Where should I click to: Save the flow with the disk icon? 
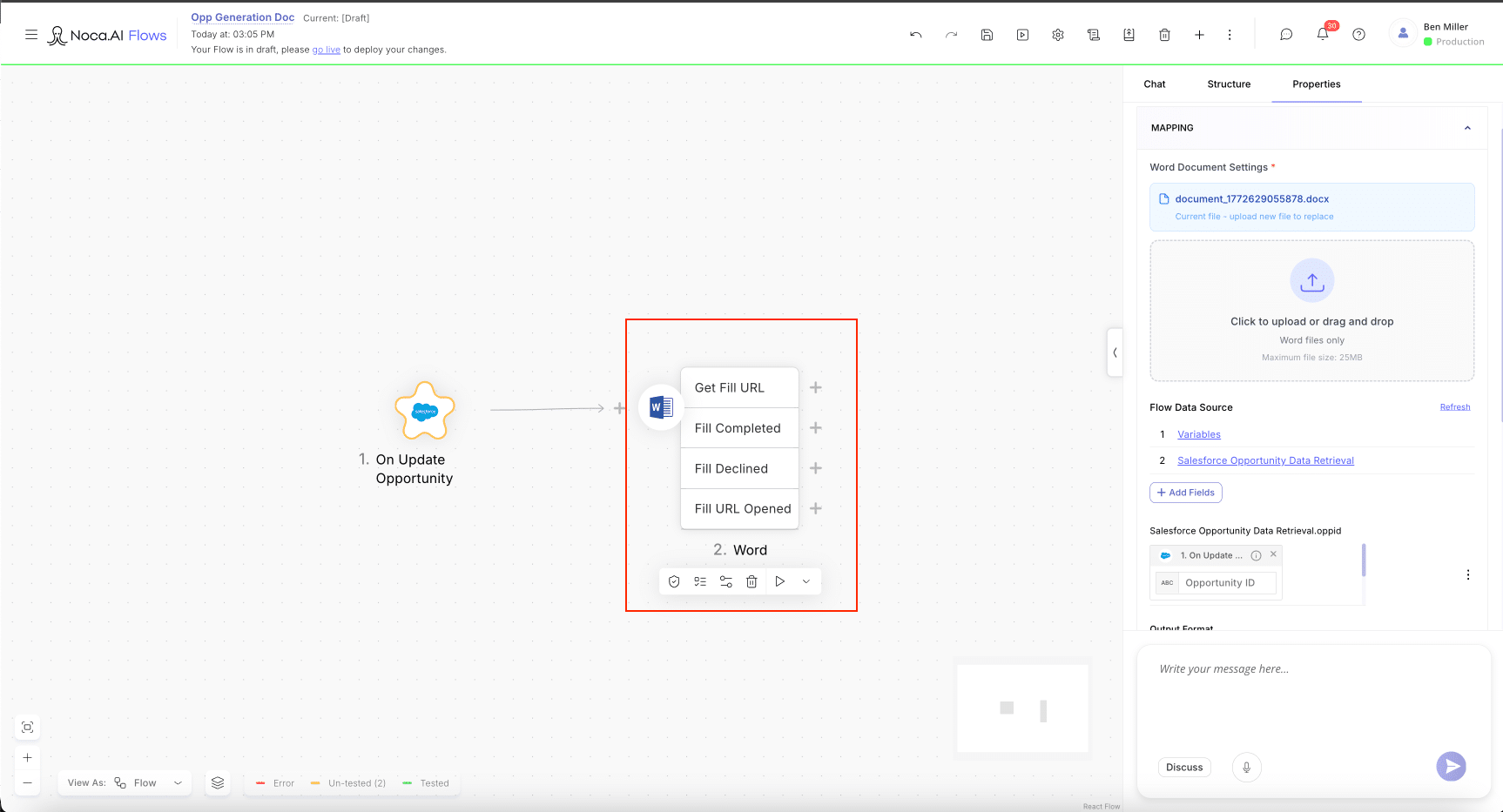pyautogui.click(x=987, y=35)
